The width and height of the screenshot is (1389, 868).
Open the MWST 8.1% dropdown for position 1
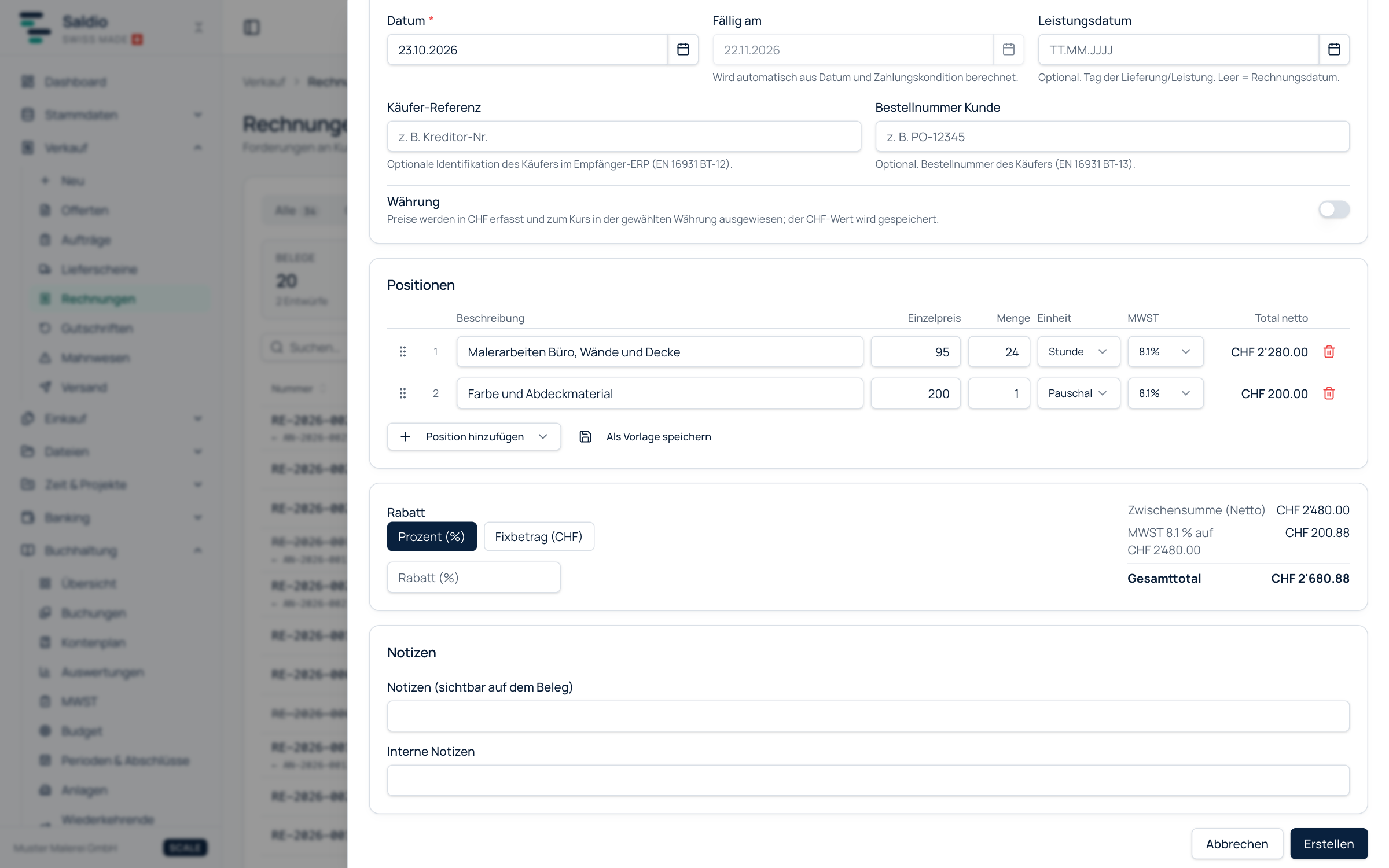coord(1166,352)
